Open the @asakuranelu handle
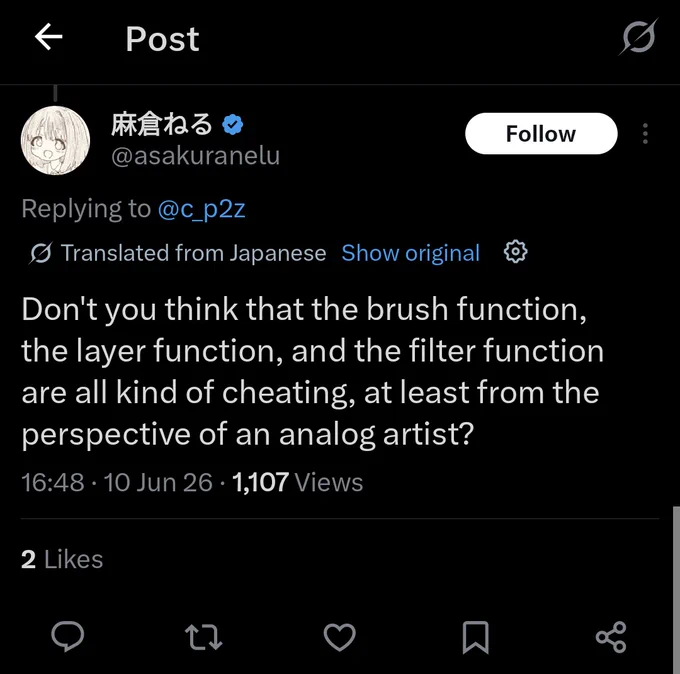This screenshot has height=674, width=680. click(196, 156)
